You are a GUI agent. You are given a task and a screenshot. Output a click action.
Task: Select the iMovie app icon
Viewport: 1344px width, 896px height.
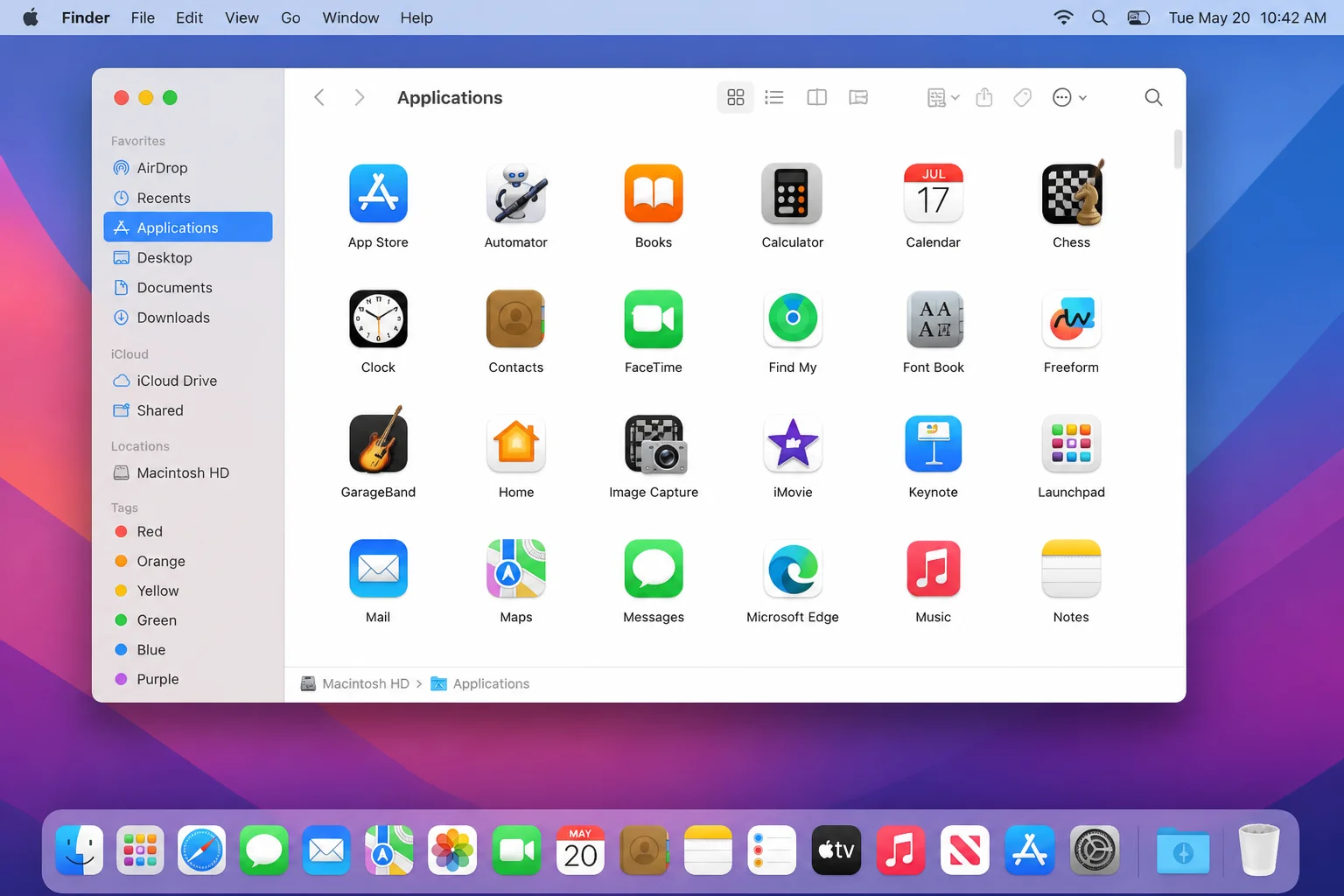(792, 444)
